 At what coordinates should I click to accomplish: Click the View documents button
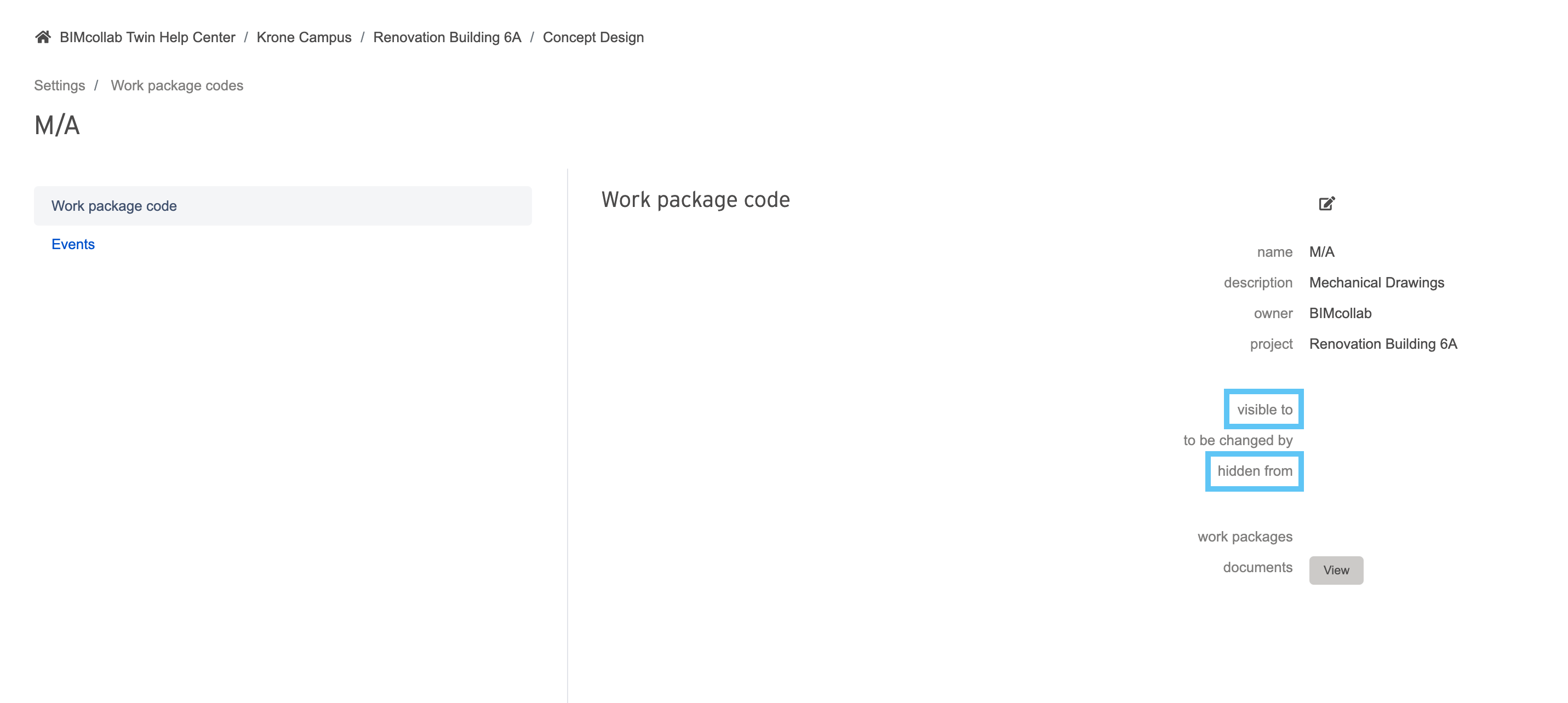[1336, 571]
